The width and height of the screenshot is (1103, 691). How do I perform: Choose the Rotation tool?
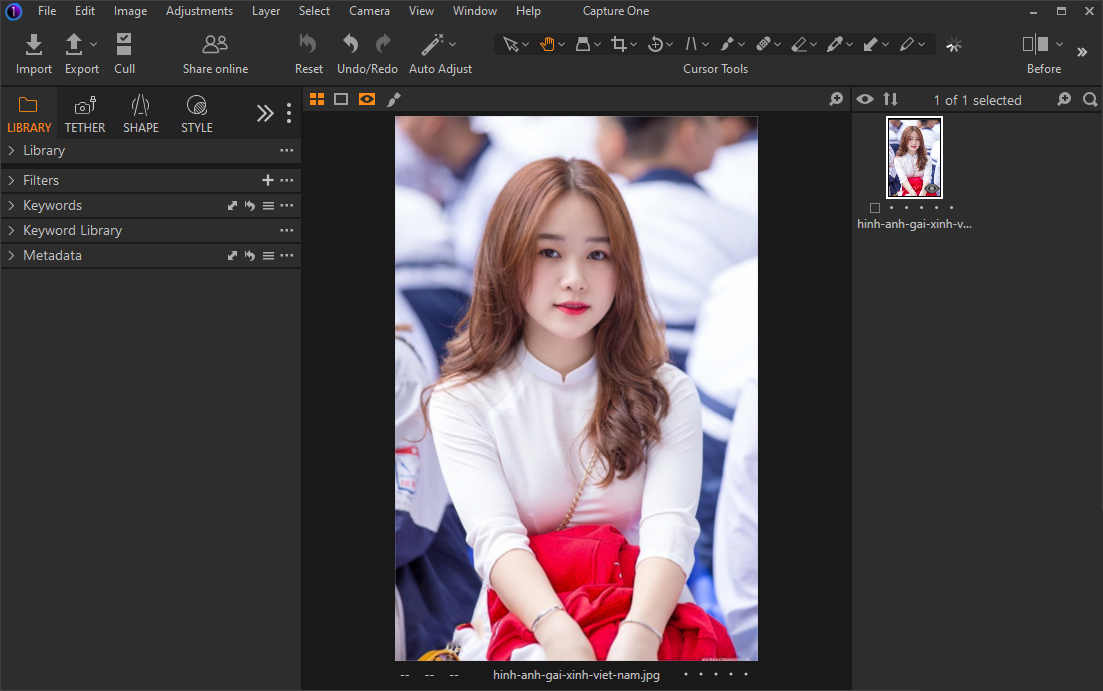(655, 44)
